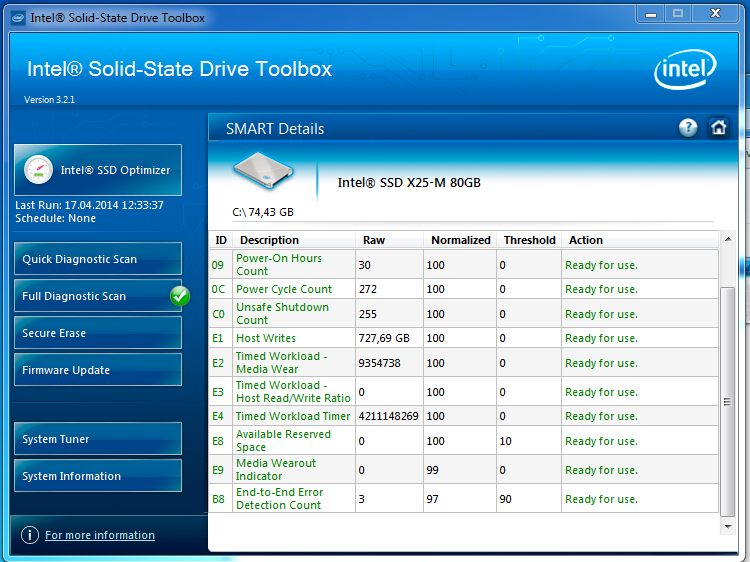Viewport: 750px width, 562px height.
Task: Start Full Diagnostic Scan
Action: (x=98, y=296)
